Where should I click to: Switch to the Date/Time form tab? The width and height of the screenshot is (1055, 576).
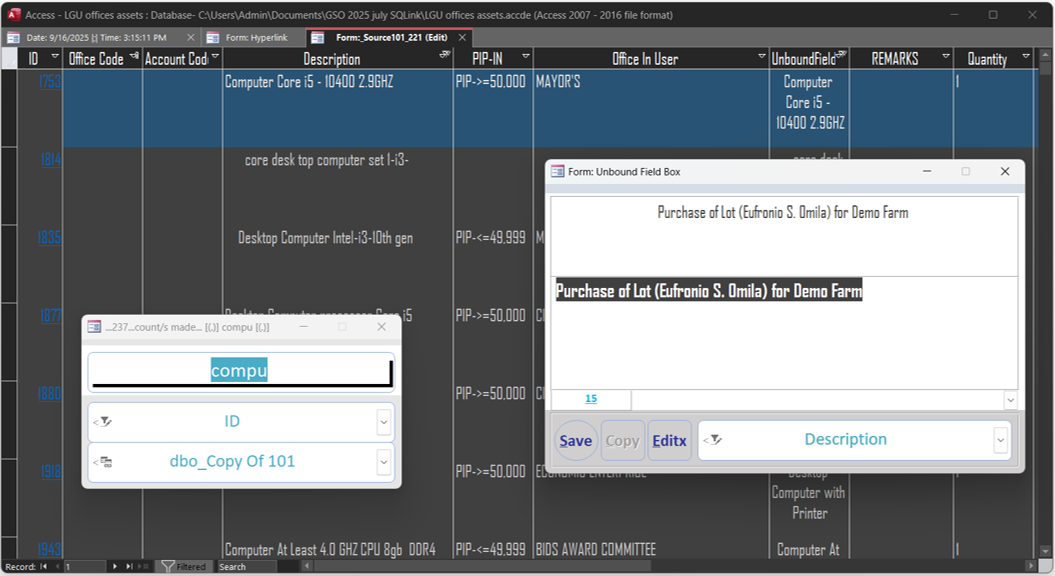pos(96,38)
